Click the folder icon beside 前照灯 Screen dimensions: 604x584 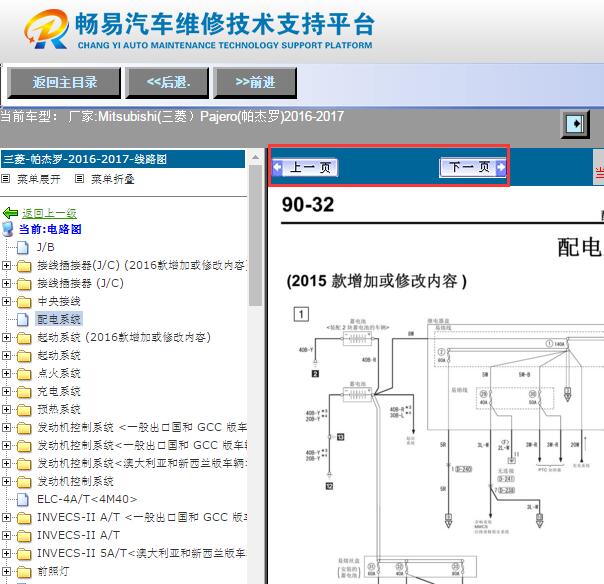coord(24,572)
